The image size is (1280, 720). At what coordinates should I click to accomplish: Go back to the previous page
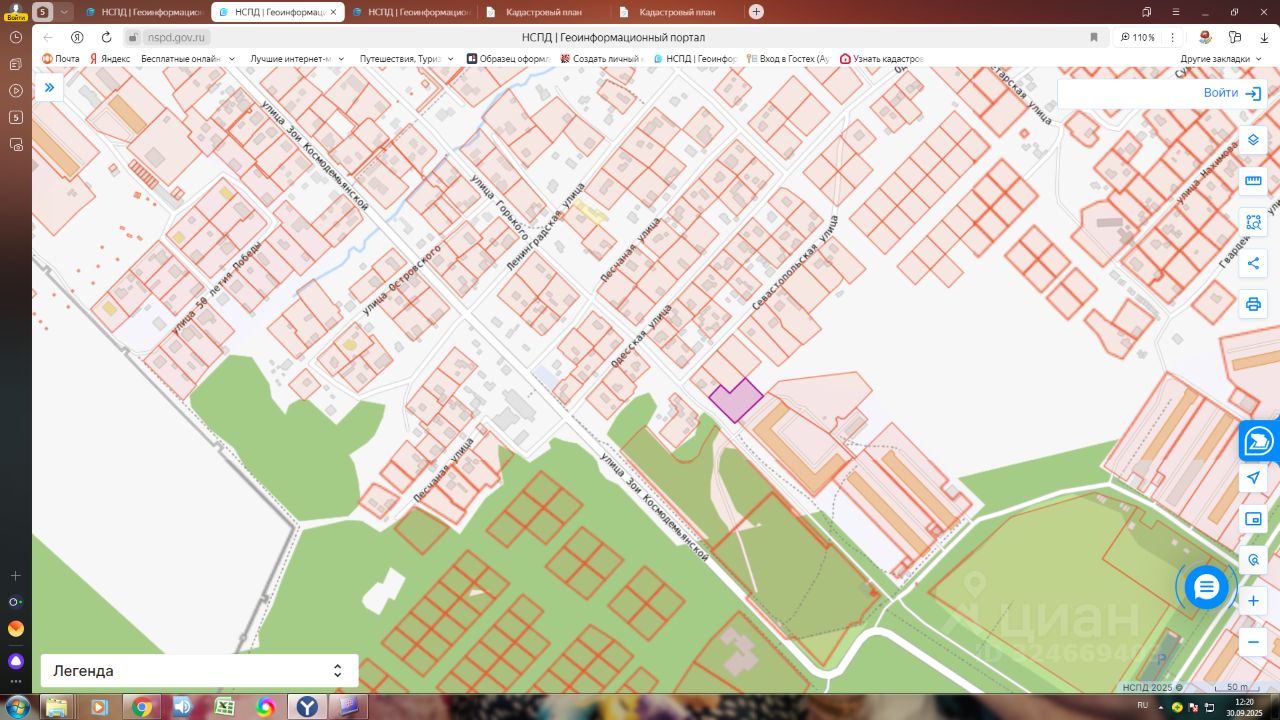(48, 37)
